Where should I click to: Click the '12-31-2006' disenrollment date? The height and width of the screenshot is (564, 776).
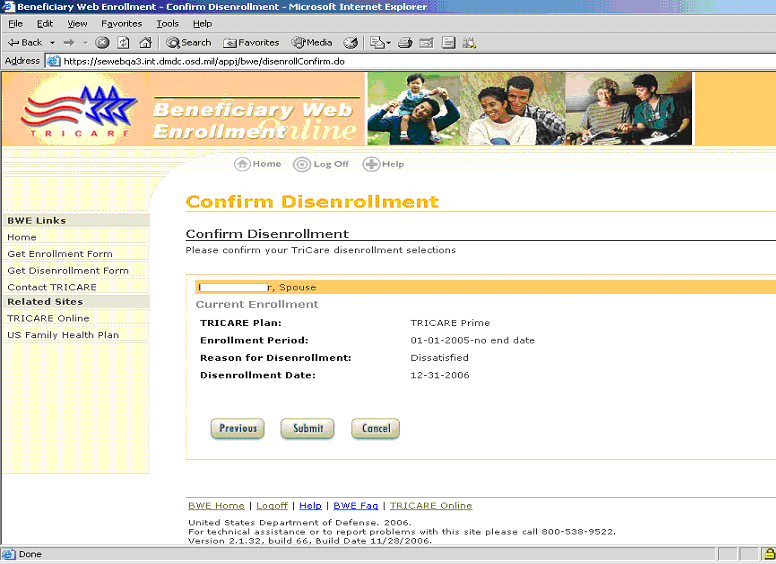point(440,375)
